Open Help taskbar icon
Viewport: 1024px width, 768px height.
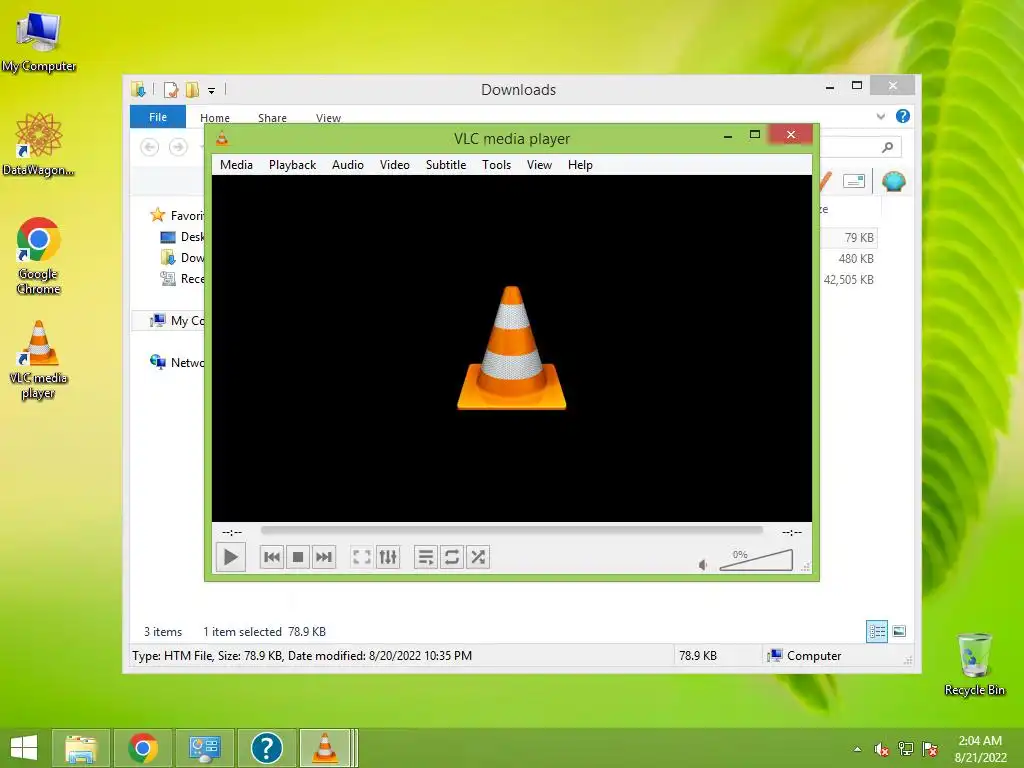266,748
